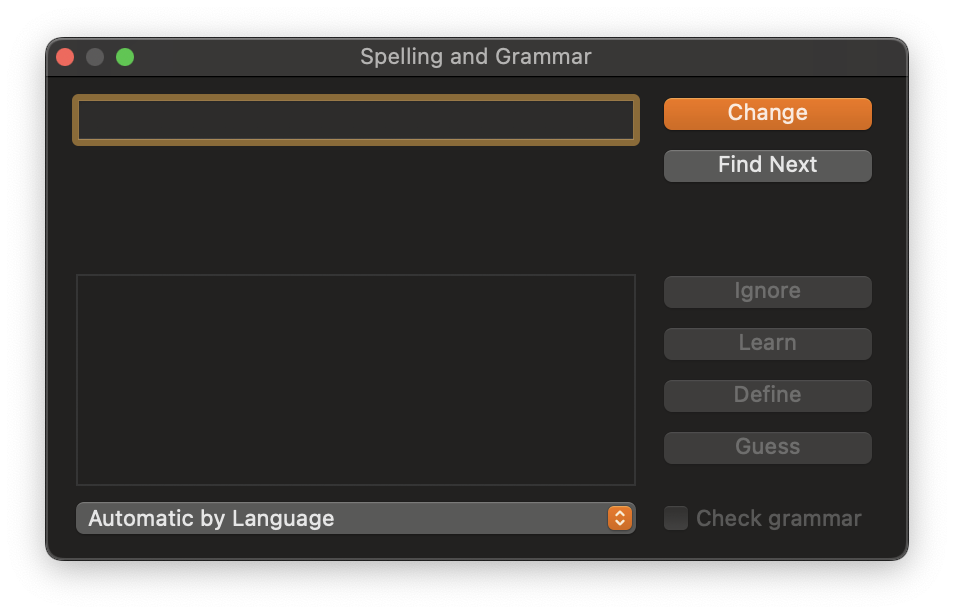Click the orange up-down arrows on language selector

619,518
